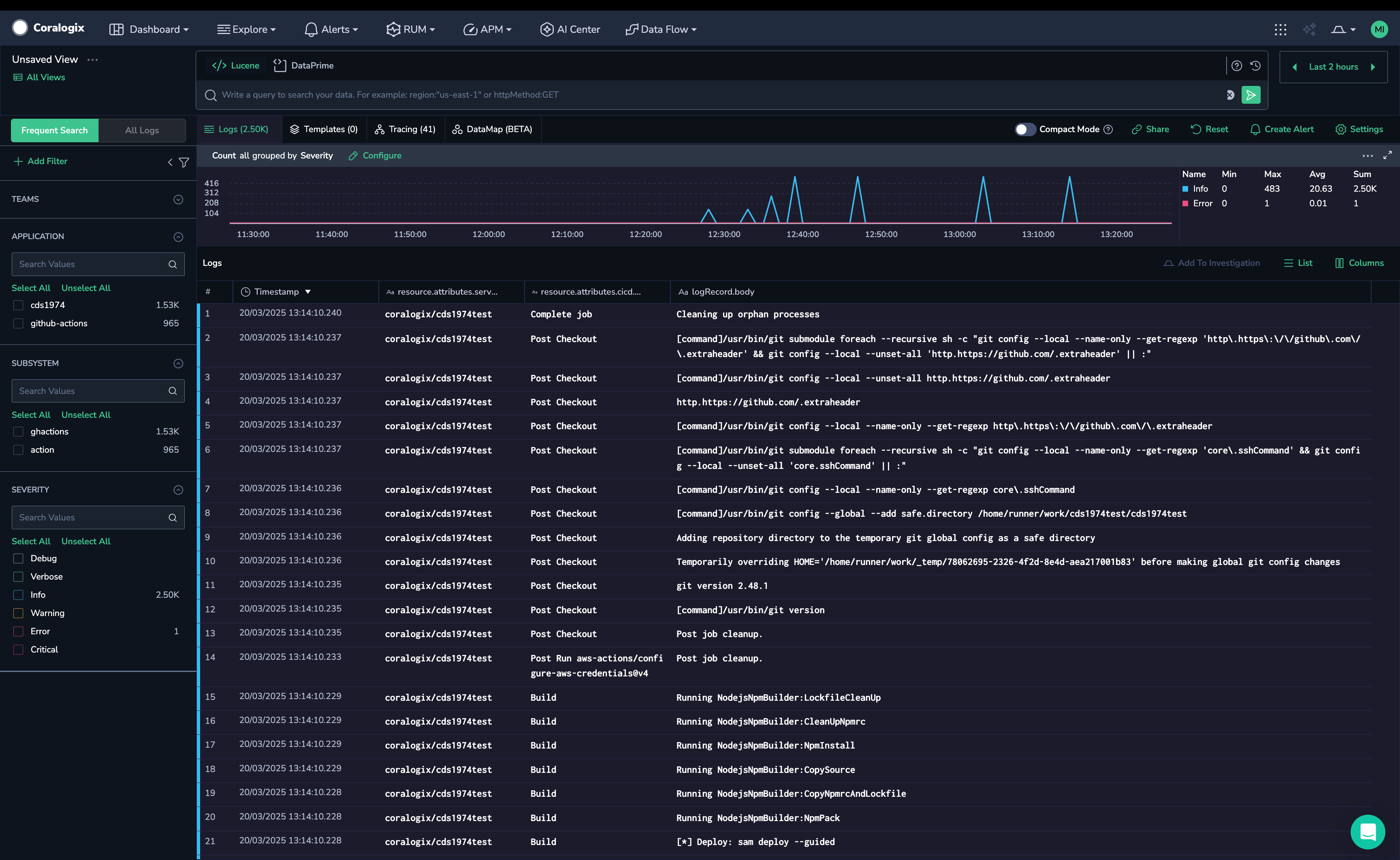Screen dimensions: 1400x860
Task: Select the DataPrime query mode
Action: [303, 66]
